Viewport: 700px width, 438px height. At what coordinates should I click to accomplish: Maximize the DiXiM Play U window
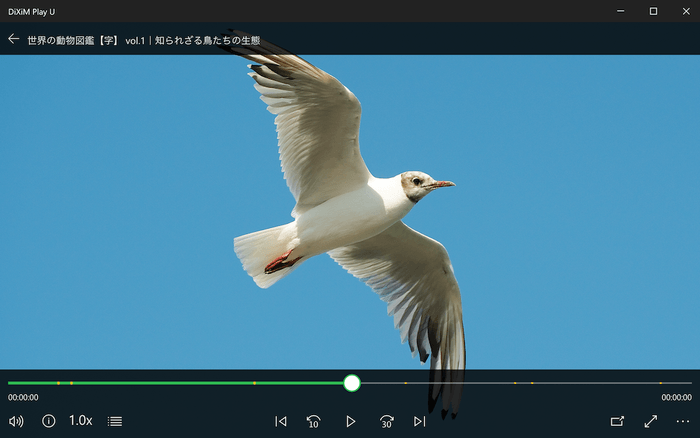click(x=653, y=11)
